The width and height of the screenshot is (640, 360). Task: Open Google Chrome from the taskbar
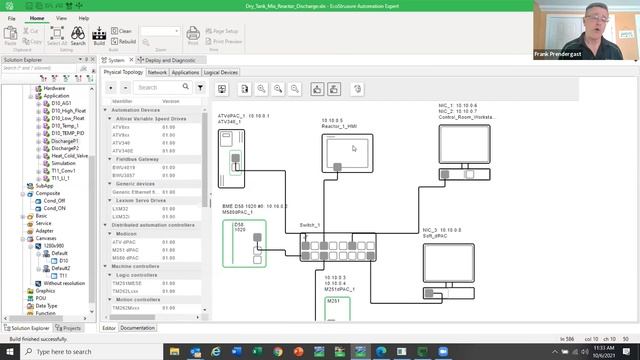pos(278,351)
